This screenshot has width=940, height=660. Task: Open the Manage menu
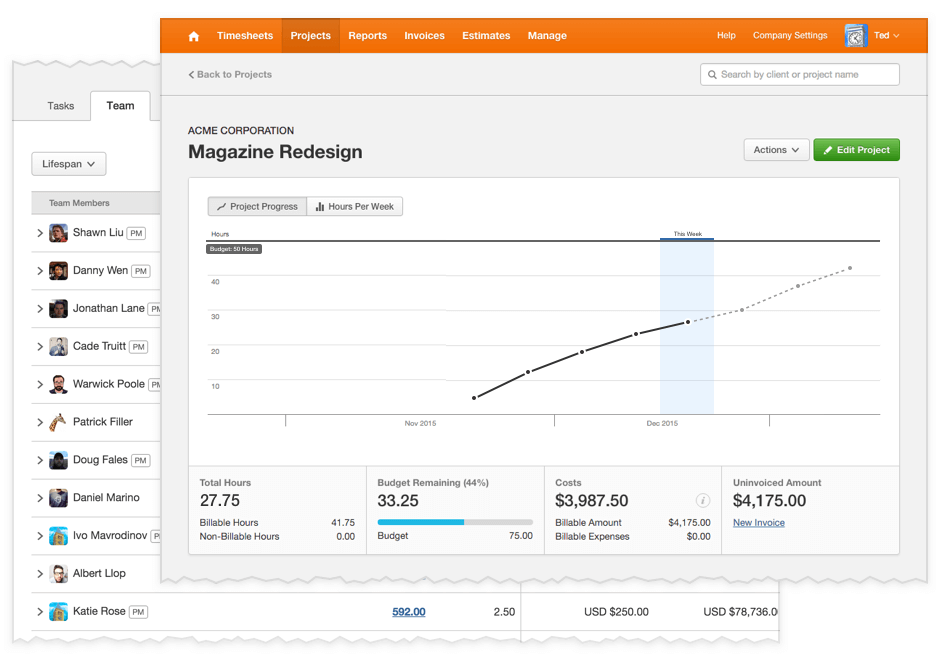click(x=547, y=35)
